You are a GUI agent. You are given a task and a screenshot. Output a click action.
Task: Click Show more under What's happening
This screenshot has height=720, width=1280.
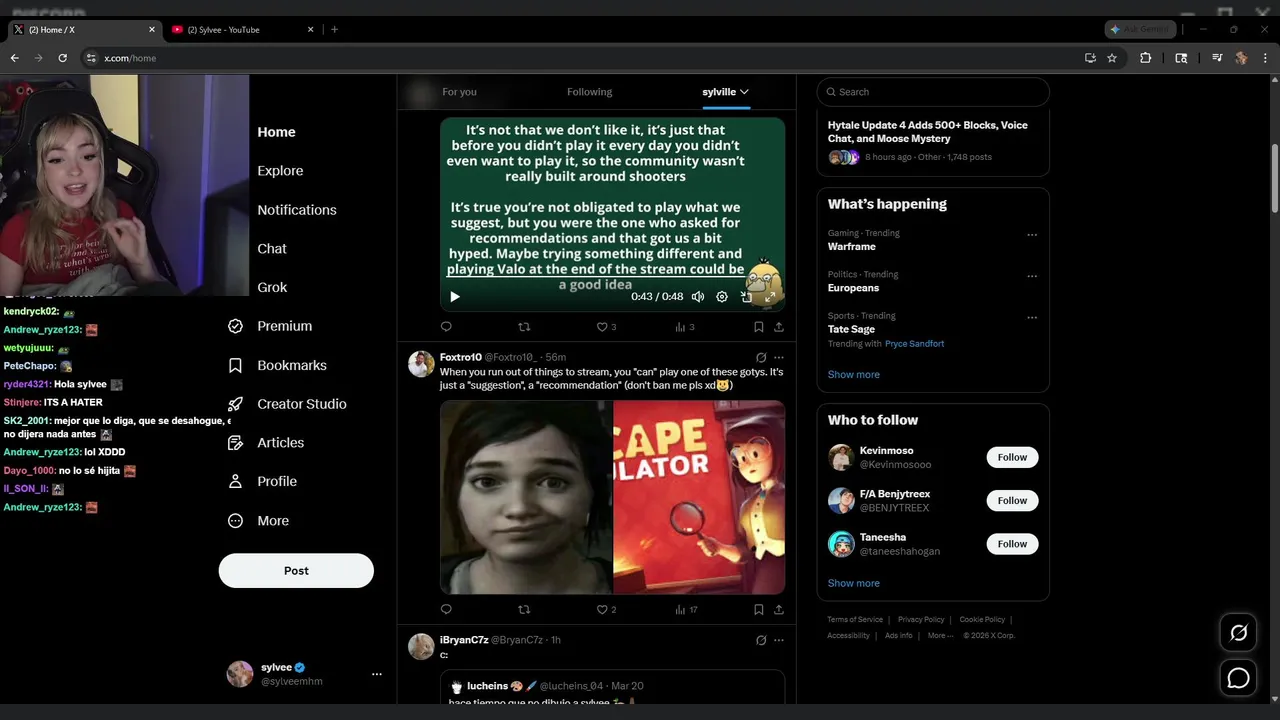(x=854, y=374)
